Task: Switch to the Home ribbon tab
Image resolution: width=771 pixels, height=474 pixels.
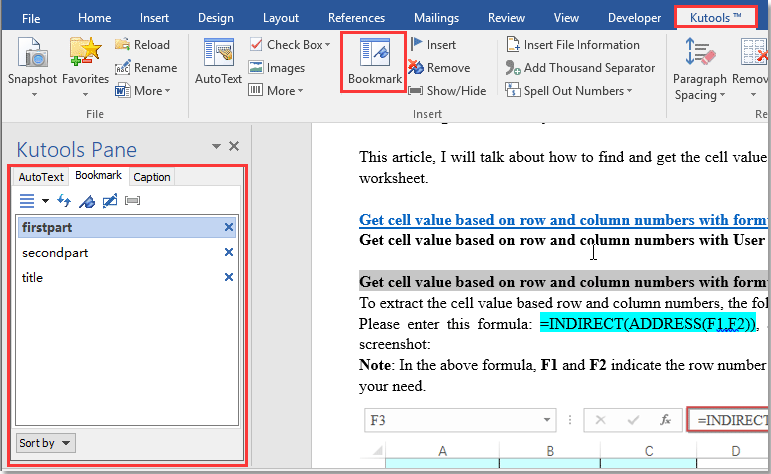Action: tap(94, 18)
